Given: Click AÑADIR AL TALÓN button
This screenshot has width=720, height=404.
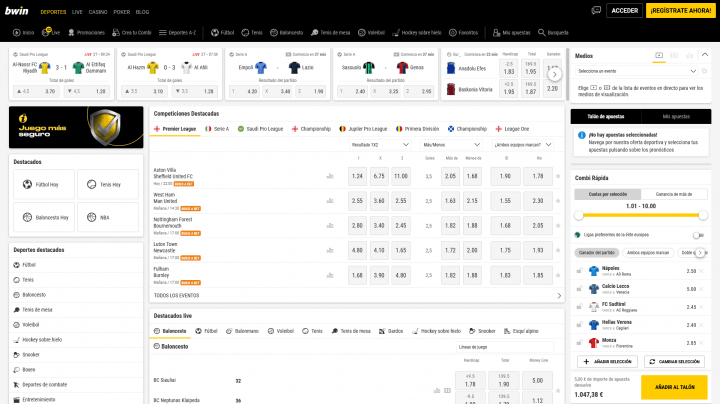Looking at the screenshot, I should pyautogui.click(x=675, y=387).
